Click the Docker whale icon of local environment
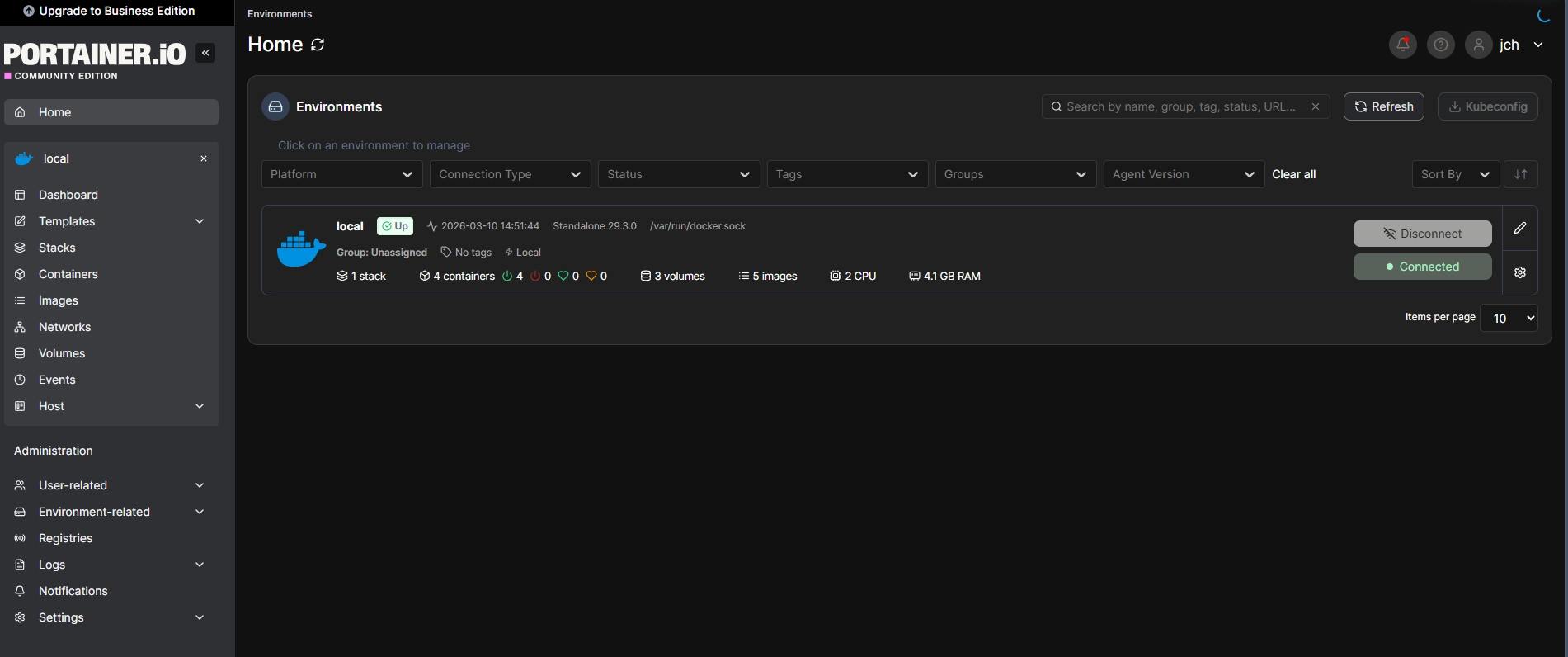The image size is (1568, 657). point(300,248)
